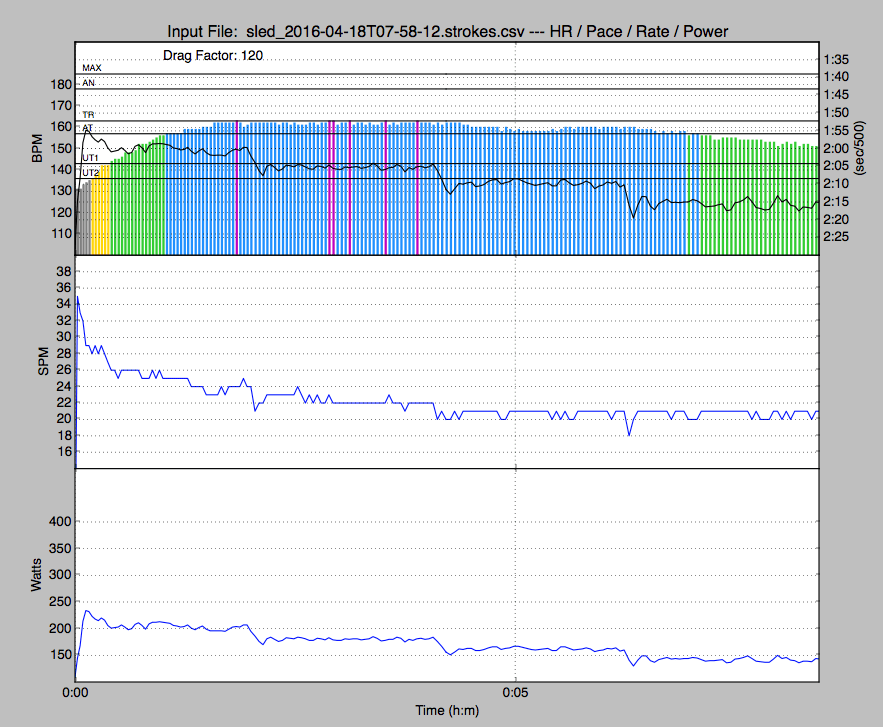Click the UT1 zone label
The height and width of the screenshot is (727, 883).
coord(90,158)
